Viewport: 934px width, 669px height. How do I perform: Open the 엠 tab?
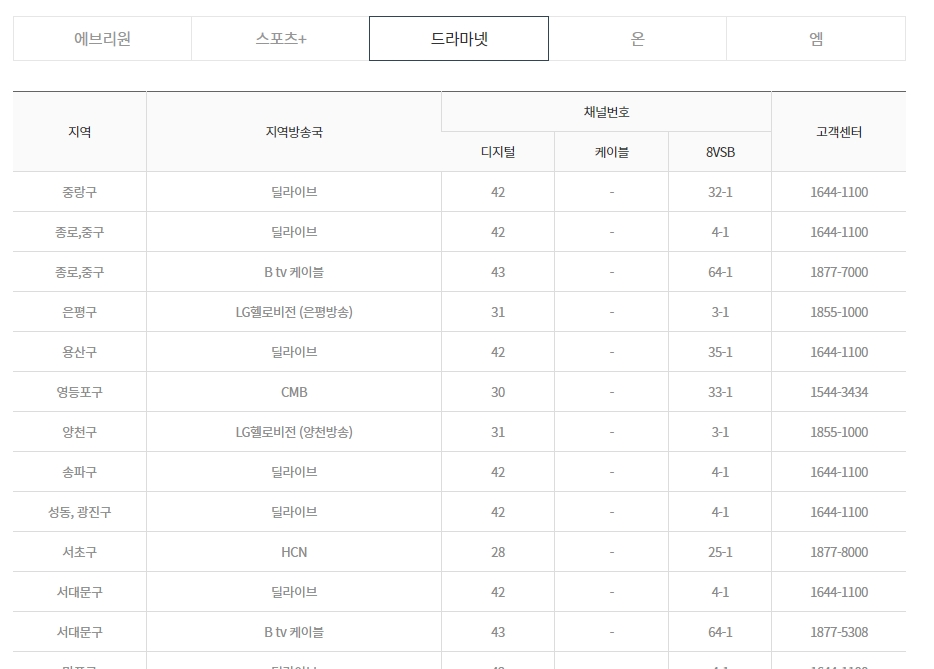[x=815, y=38]
